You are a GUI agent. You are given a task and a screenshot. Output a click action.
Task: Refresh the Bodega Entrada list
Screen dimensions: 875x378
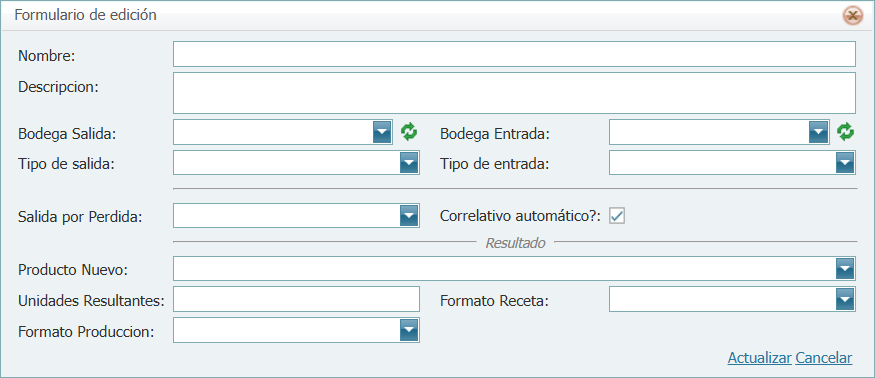[845, 132]
